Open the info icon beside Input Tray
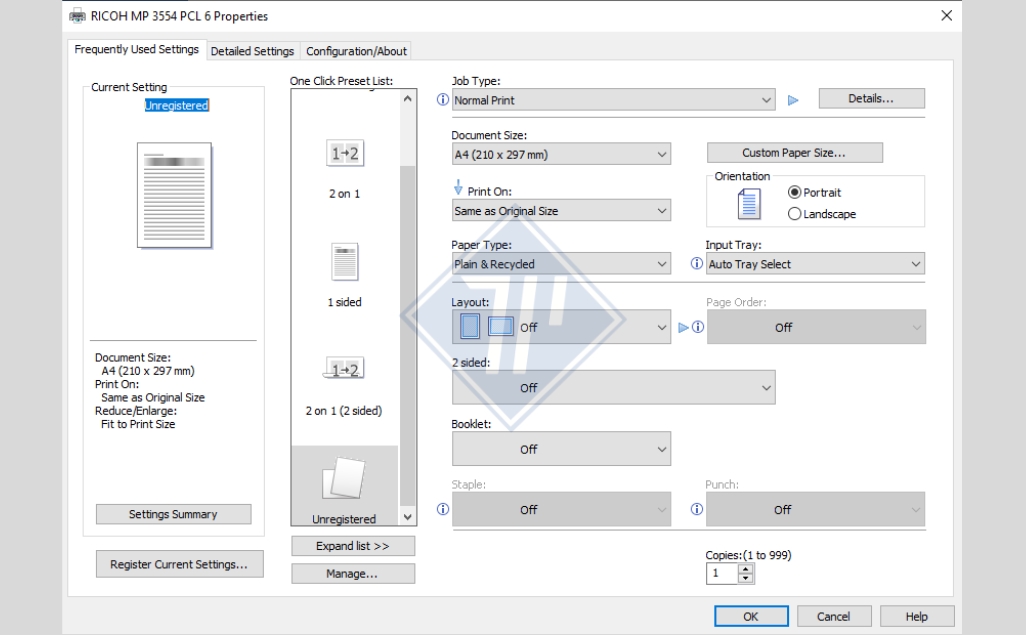 (x=697, y=263)
